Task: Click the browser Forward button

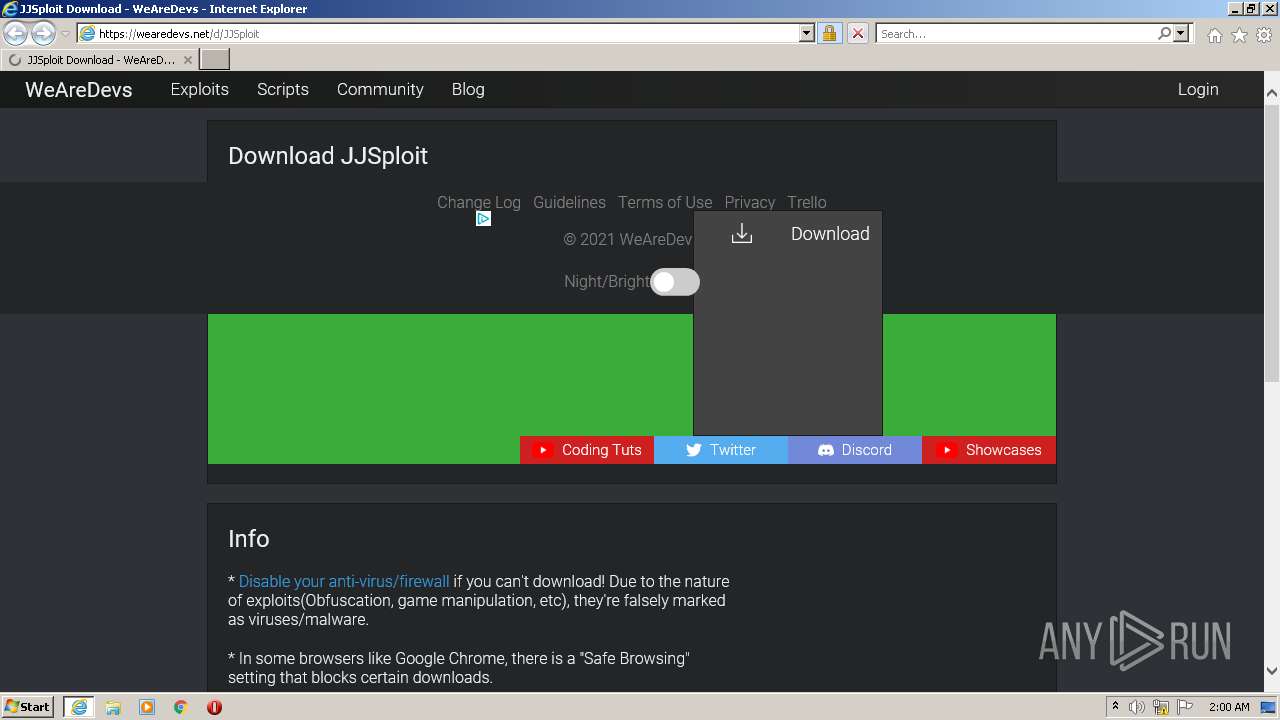Action: pos(43,33)
